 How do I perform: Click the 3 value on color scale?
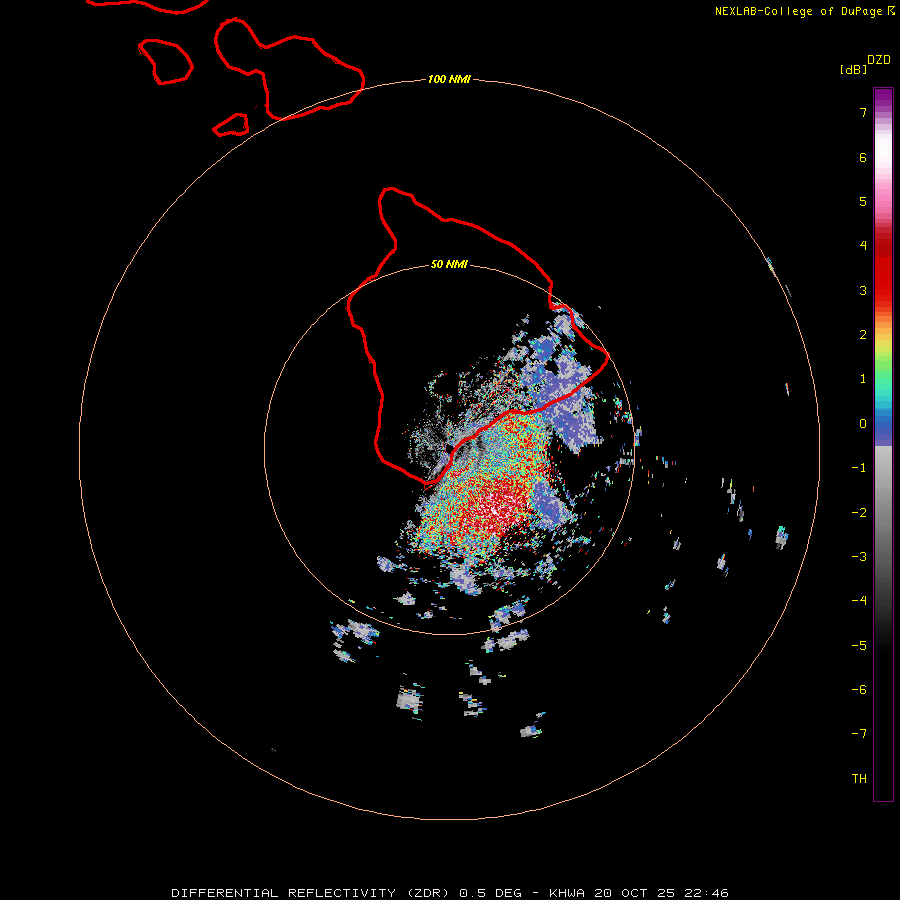(863, 290)
